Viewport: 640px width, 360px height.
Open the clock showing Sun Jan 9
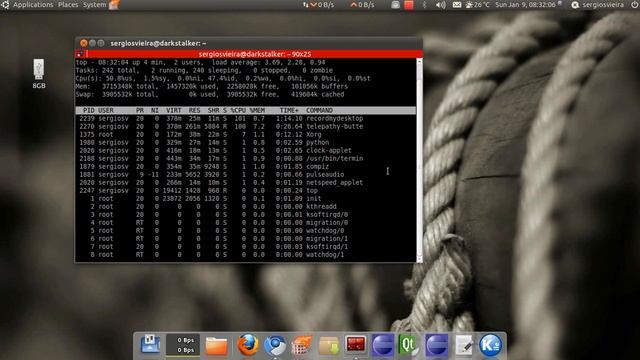point(525,4)
